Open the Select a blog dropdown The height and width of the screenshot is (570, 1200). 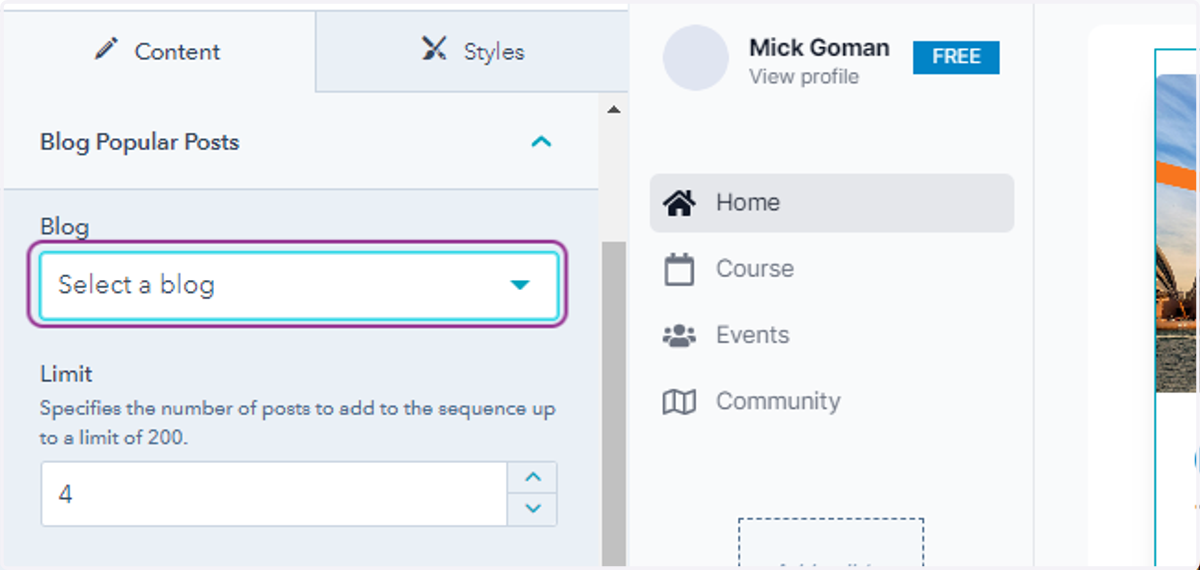point(298,285)
